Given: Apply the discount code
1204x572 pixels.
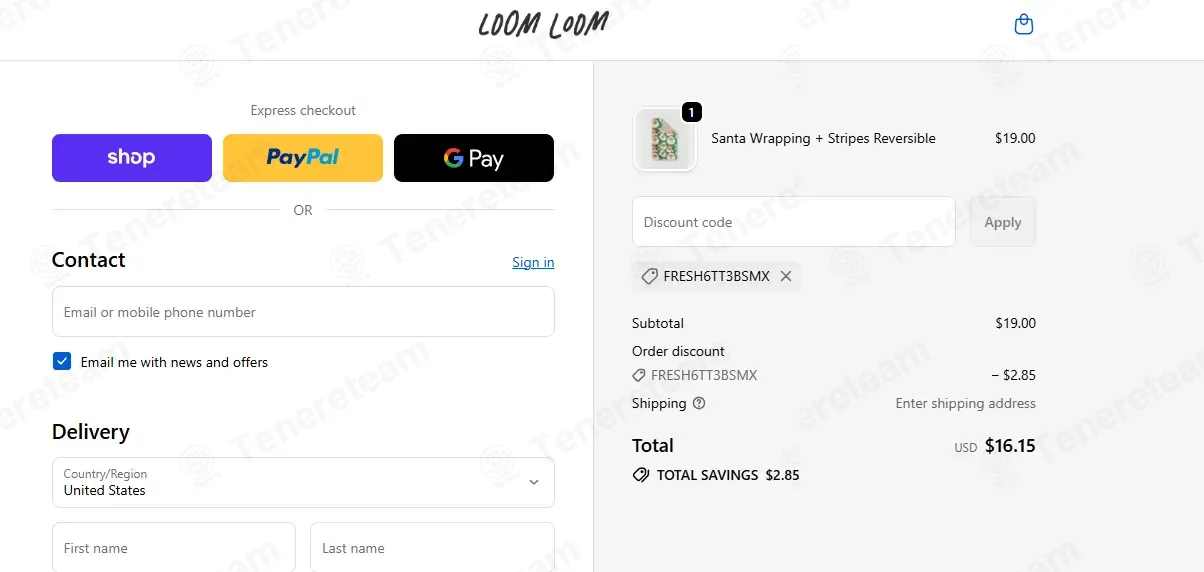Looking at the screenshot, I should pos(1003,222).
